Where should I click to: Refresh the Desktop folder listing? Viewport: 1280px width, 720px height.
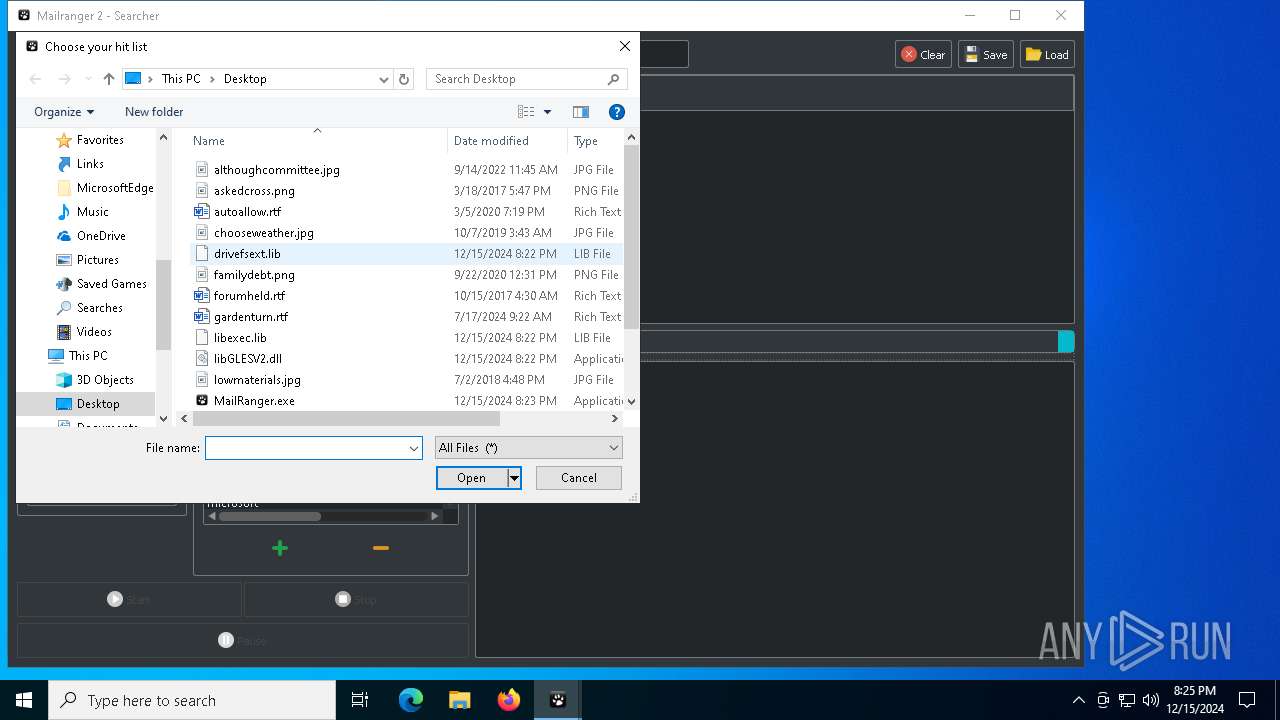click(x=404, y=79)
